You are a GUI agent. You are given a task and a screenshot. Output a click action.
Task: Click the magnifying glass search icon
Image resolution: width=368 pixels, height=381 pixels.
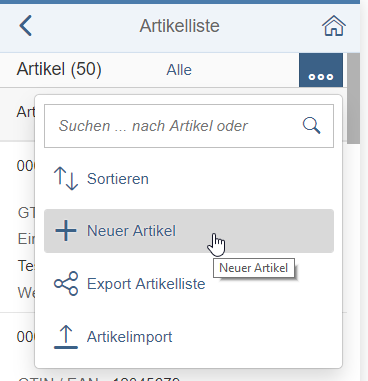click(311, 126)
